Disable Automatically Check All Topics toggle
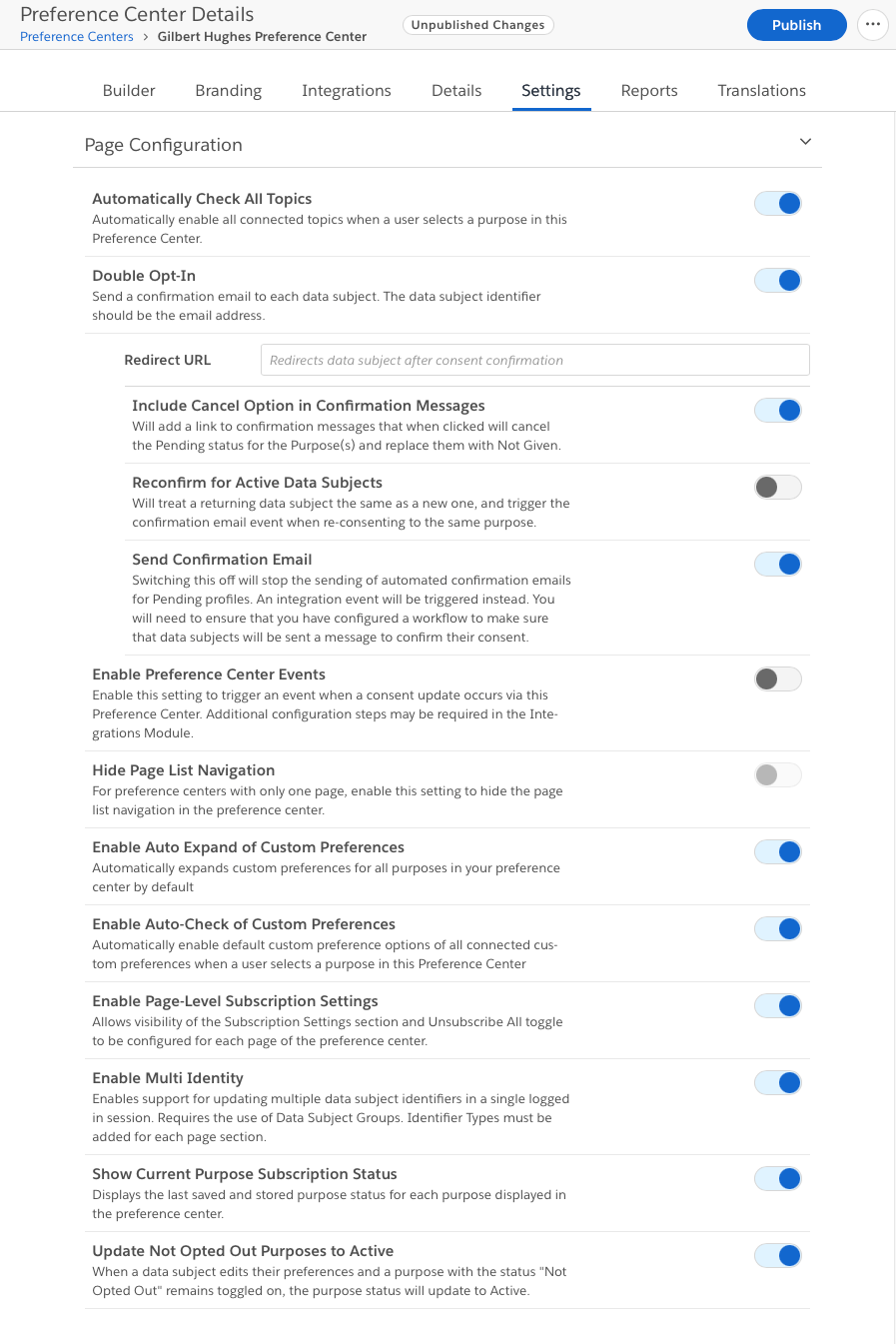Screen dimensions: 896x1344 pyautogui.click(x=778, y=204)
